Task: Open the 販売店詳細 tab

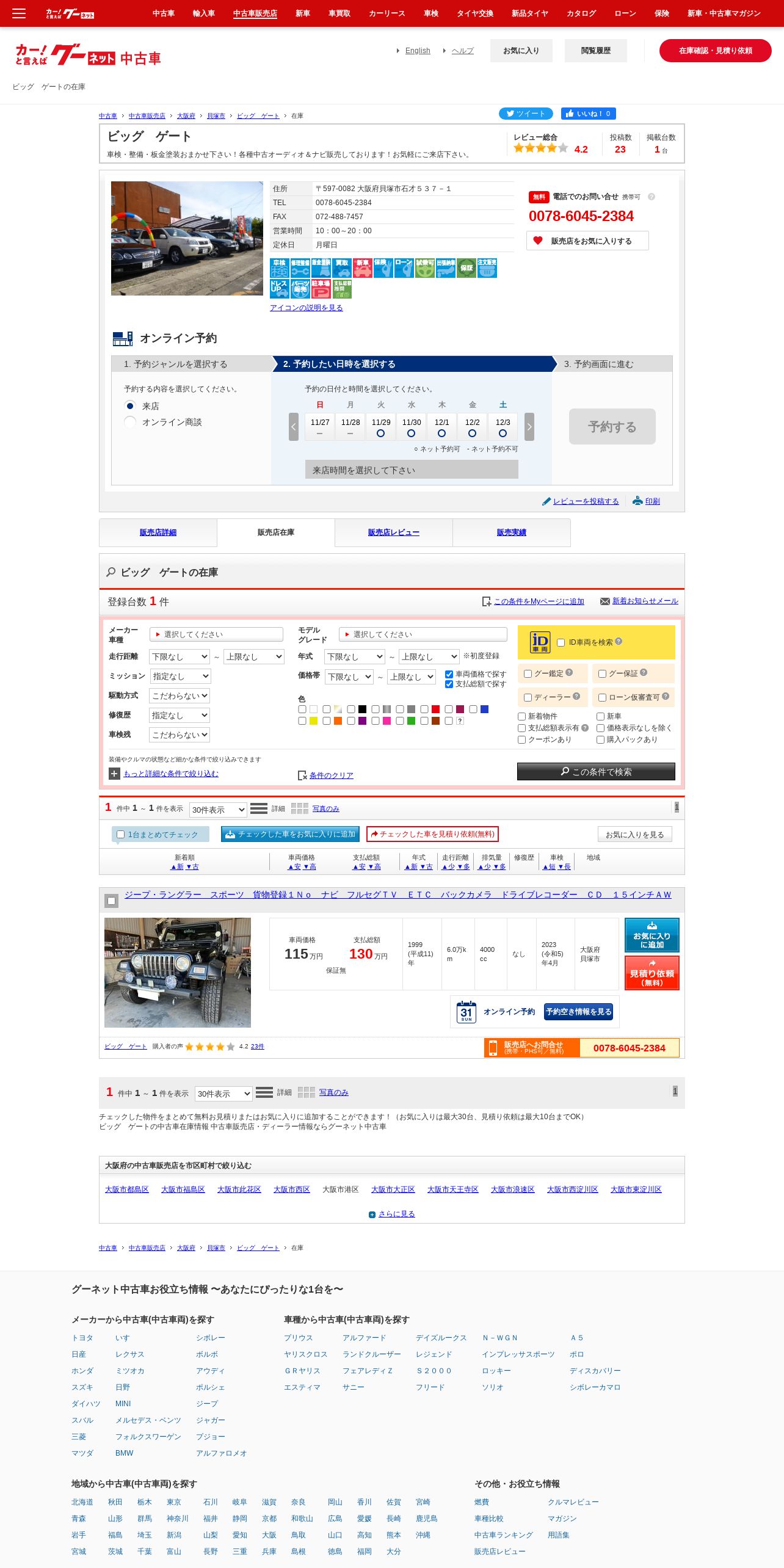Action: [x=158, y=532]
